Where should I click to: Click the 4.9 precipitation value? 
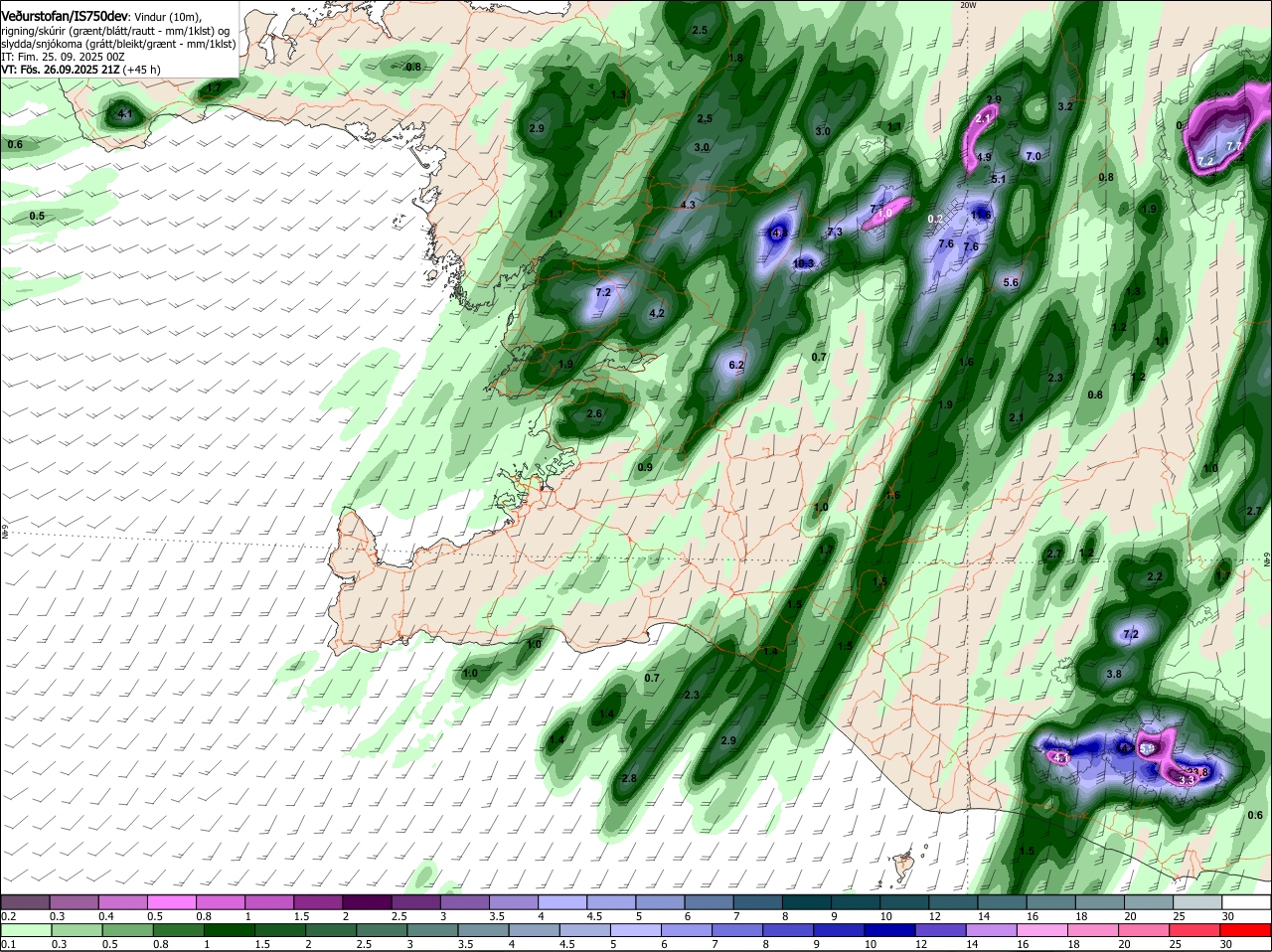point(984,157)
